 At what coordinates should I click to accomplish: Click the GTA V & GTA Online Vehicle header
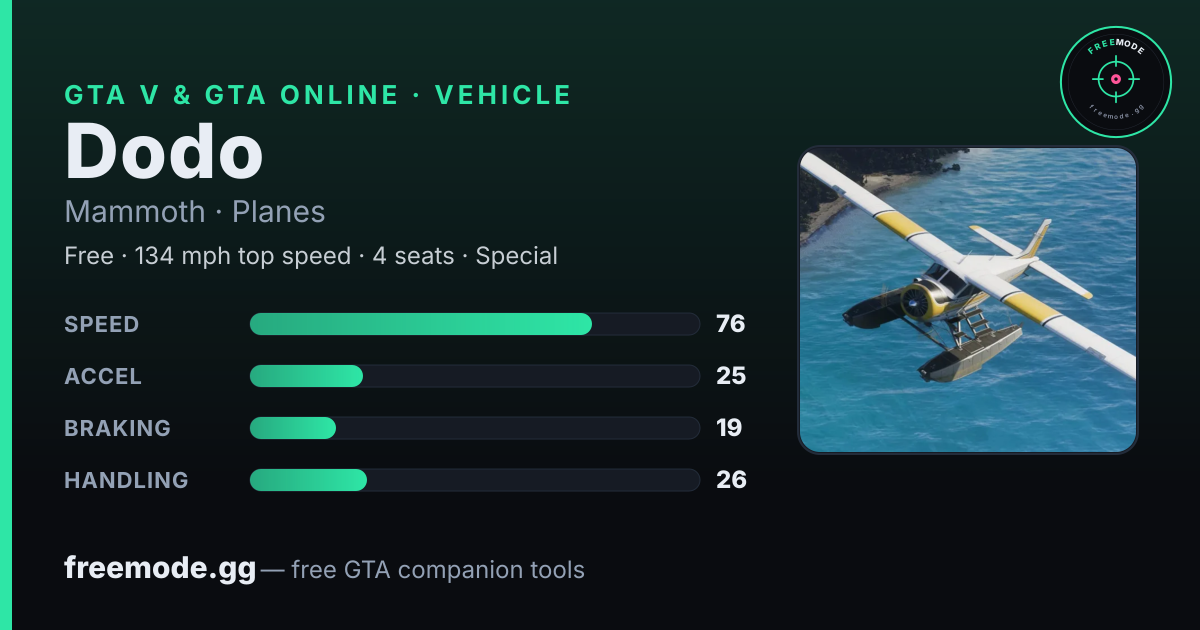pos(318,95)
